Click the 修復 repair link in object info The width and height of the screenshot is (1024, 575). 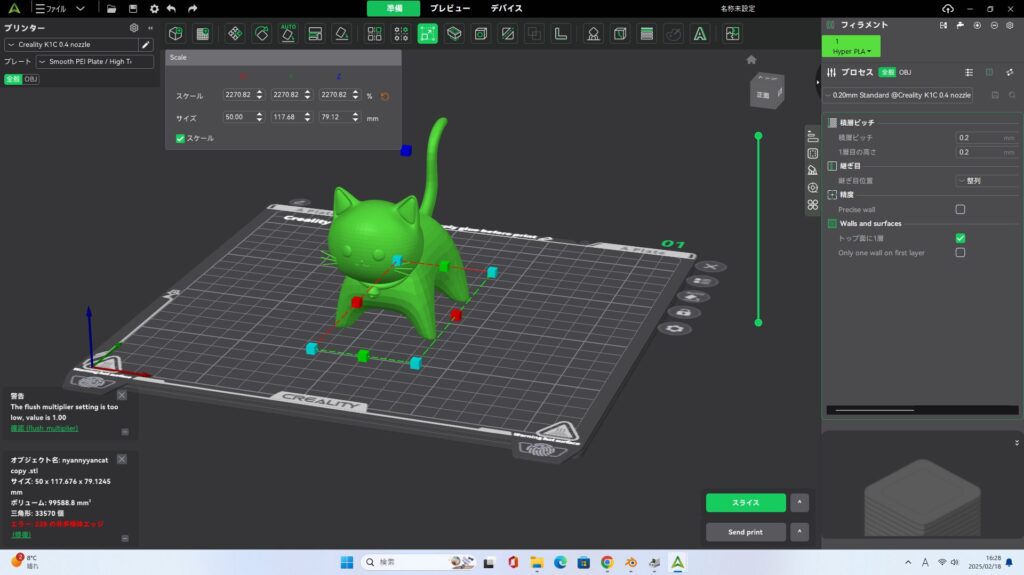point(22,534)
